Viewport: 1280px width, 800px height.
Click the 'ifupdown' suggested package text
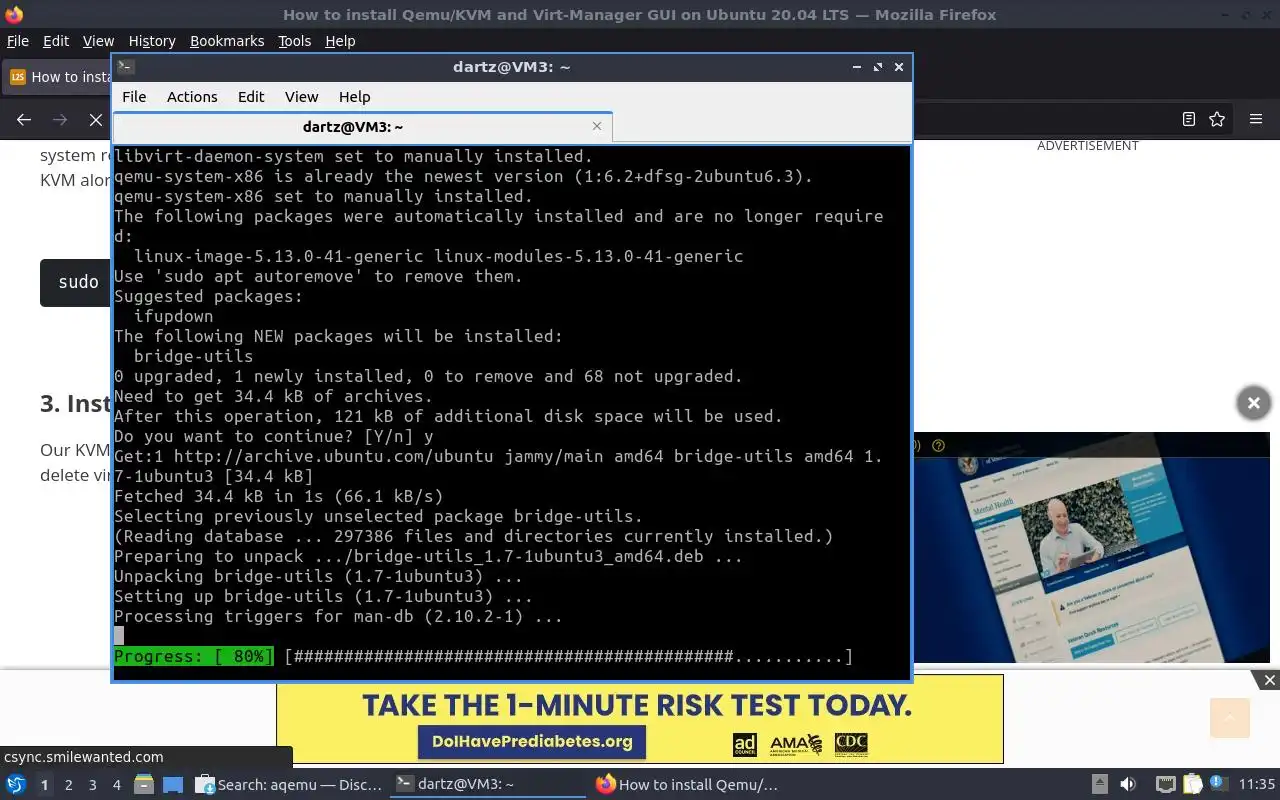pos(173,316)
